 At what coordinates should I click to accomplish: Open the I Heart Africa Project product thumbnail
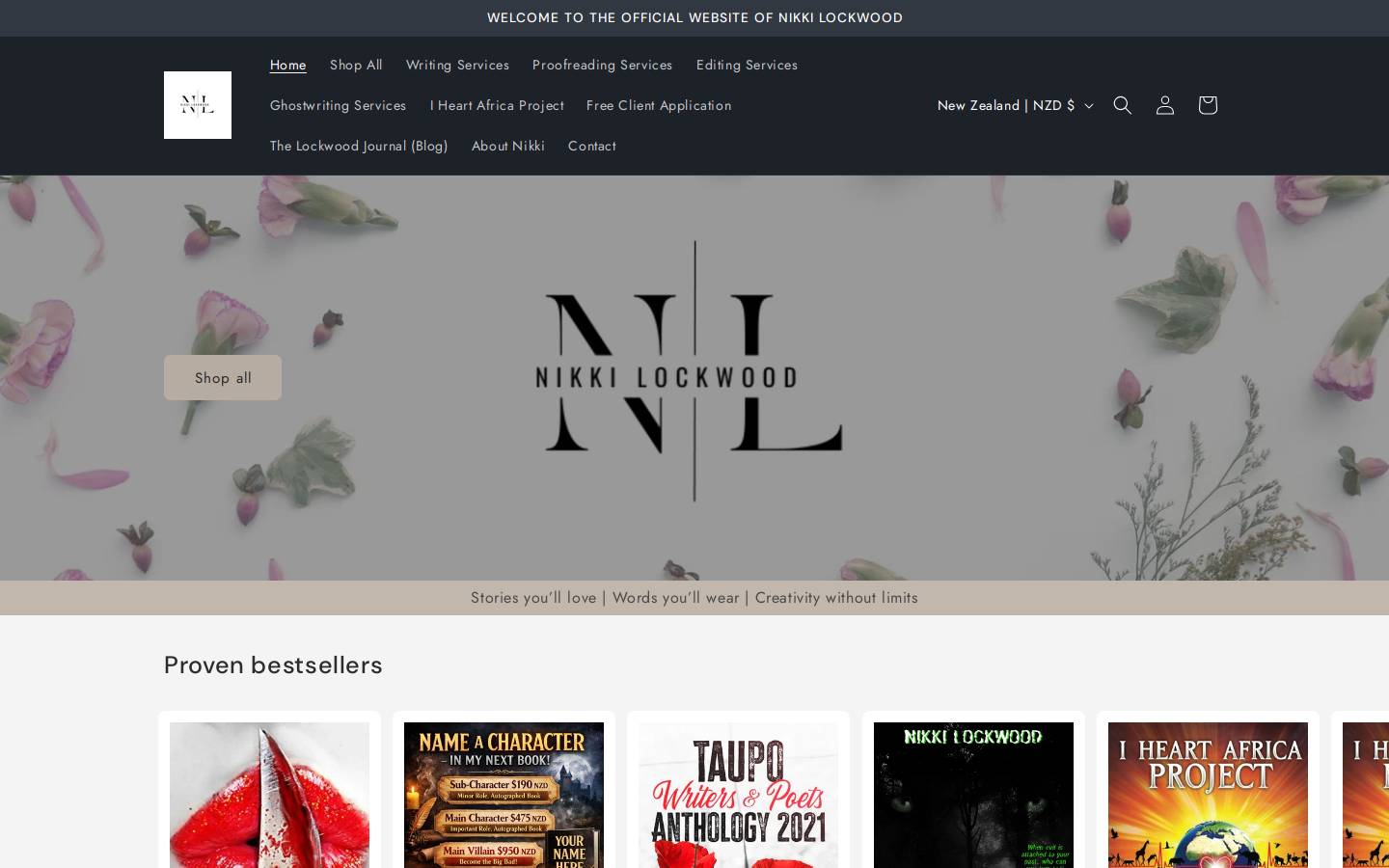coord(1208,795)
